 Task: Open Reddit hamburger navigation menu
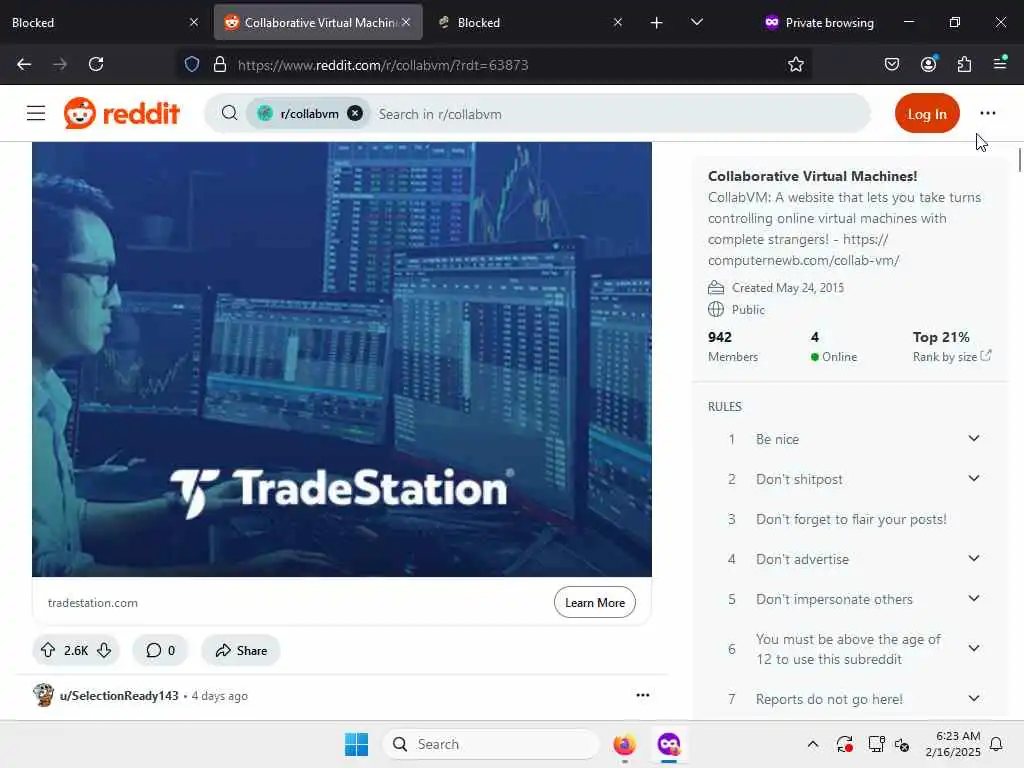36,113
